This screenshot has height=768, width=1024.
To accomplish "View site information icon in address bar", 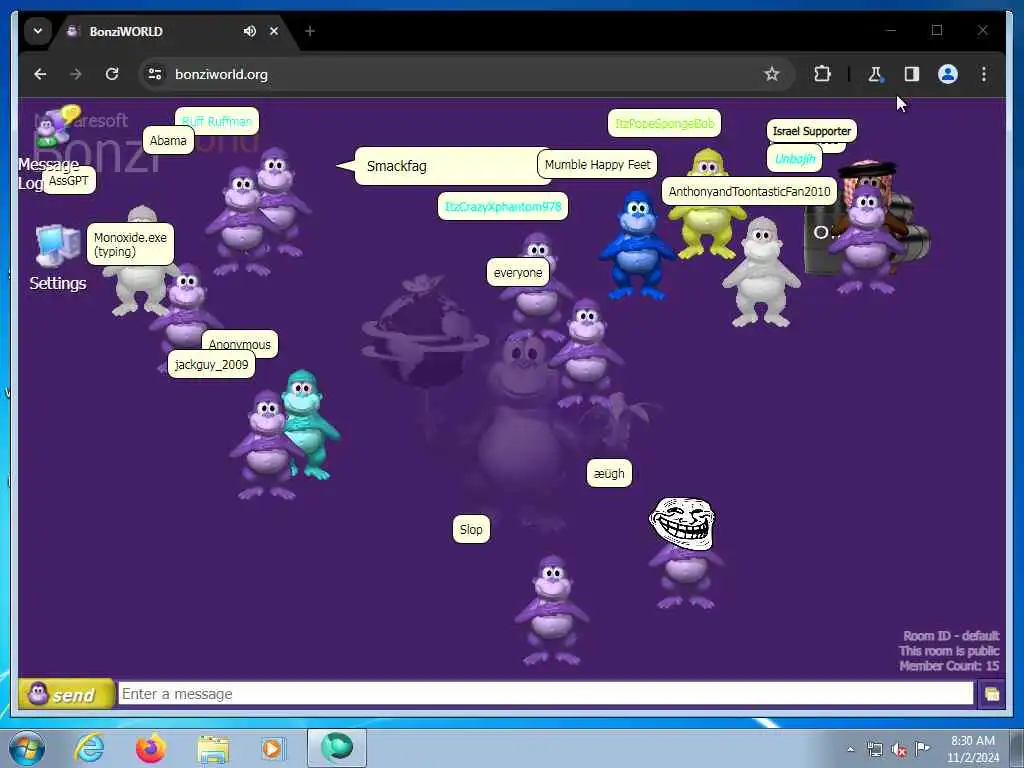I will click(x=155, y=74).
